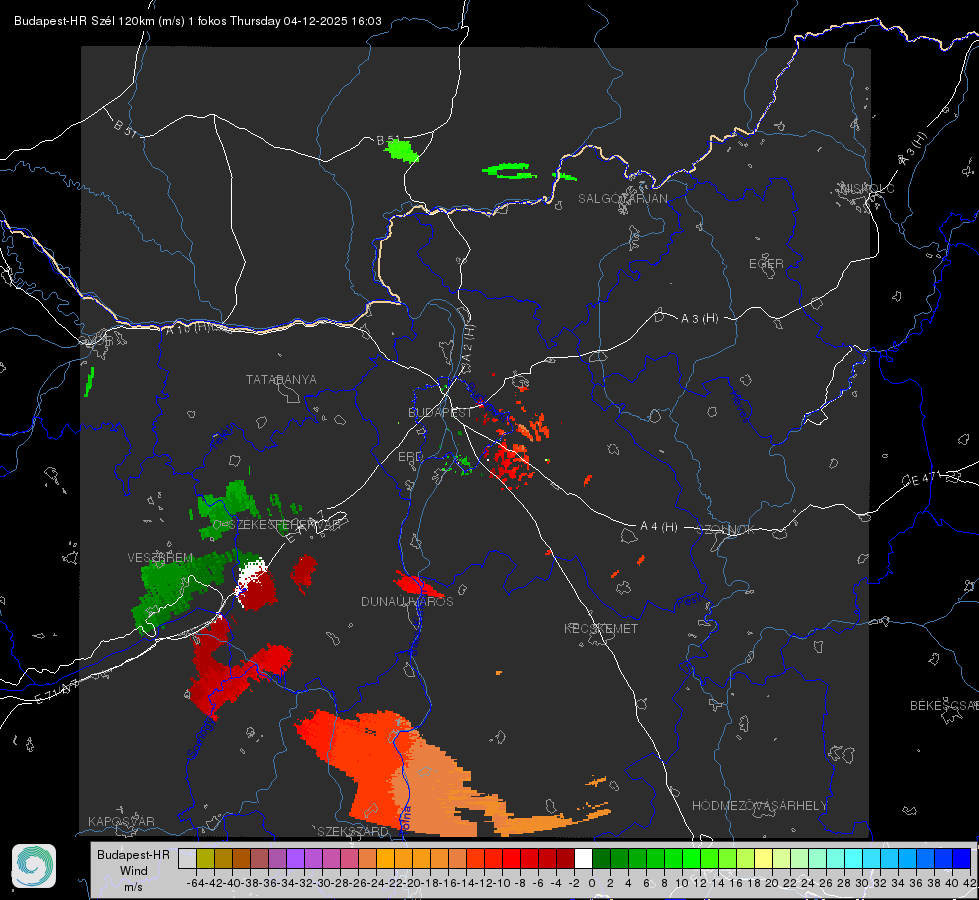Screen dimensions: 979x900
Task: Click the -20 legend scale value
Action: click(x=412, y=883)
